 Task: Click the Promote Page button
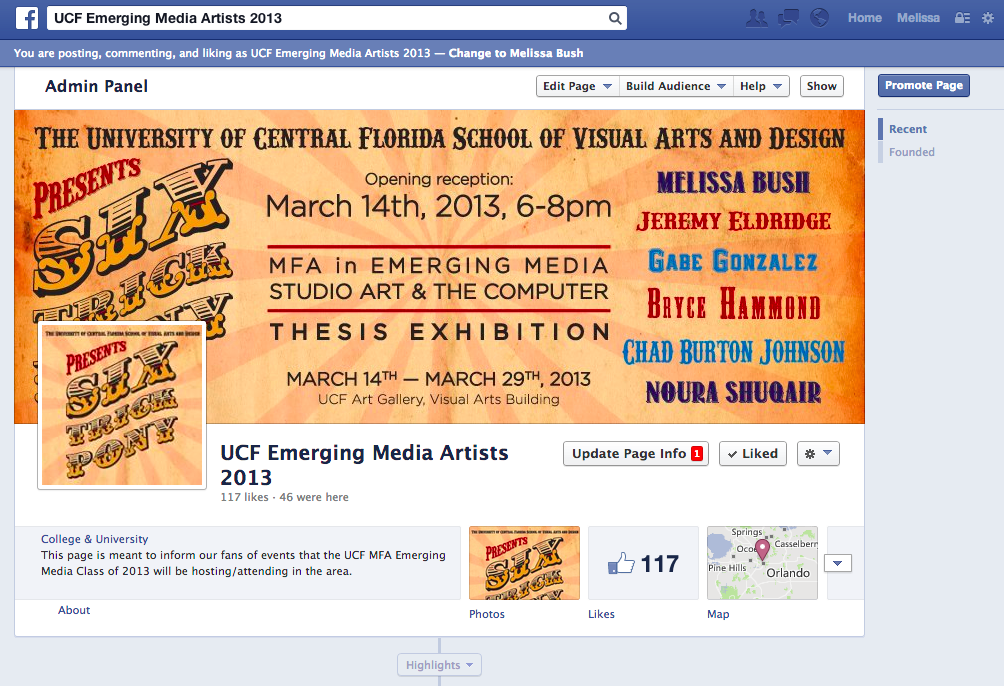(x=923, y=85)
